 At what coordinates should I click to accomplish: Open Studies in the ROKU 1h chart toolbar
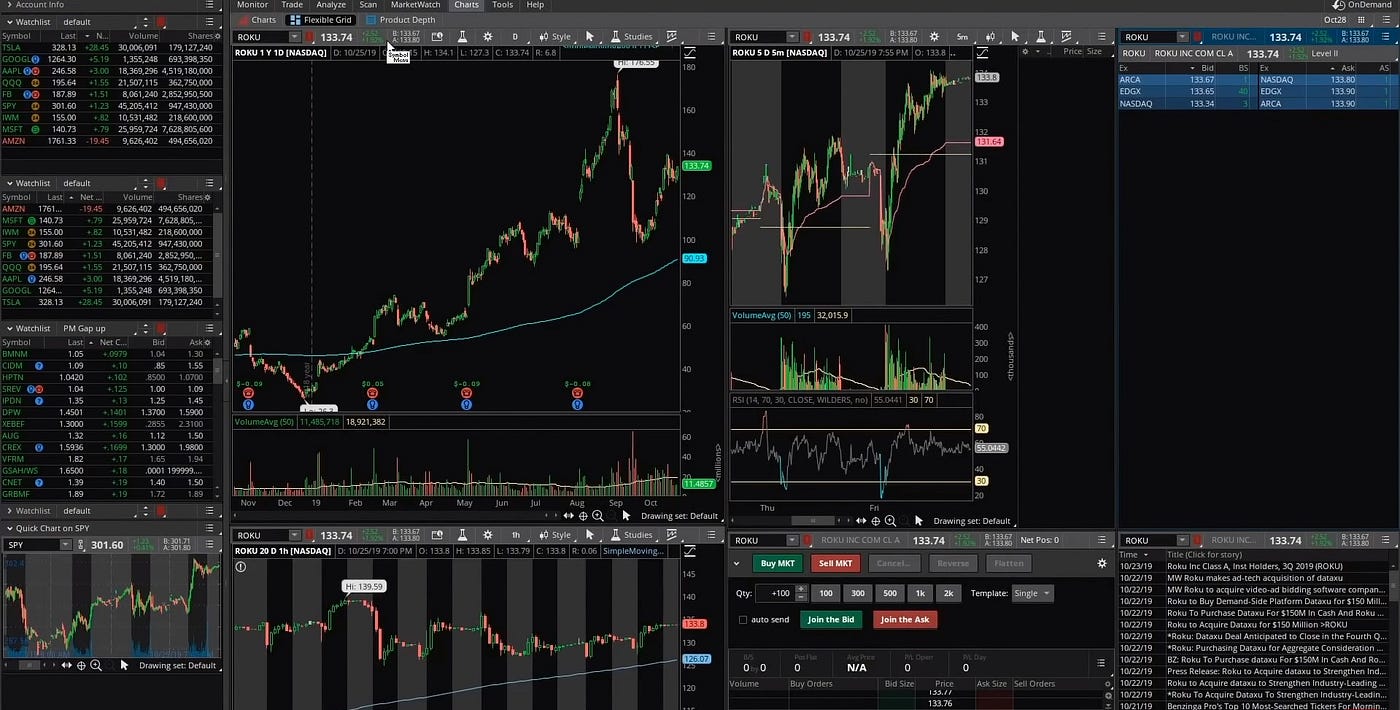click(x=632, y=535)
